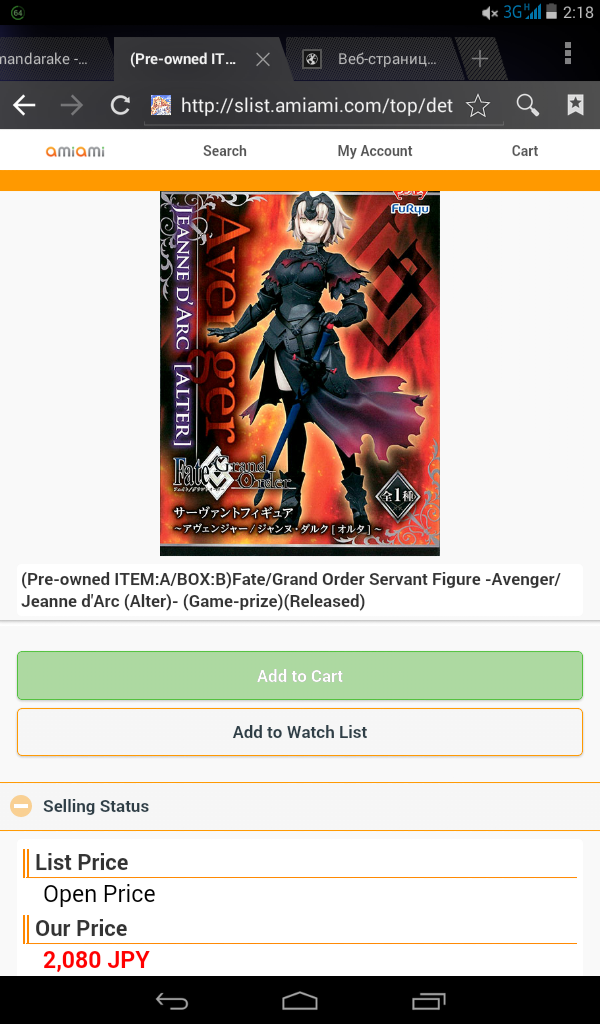This screenshot has width=600, height=1024.
Task: Open the saved bookmarks icon
Action: (575, 104)
